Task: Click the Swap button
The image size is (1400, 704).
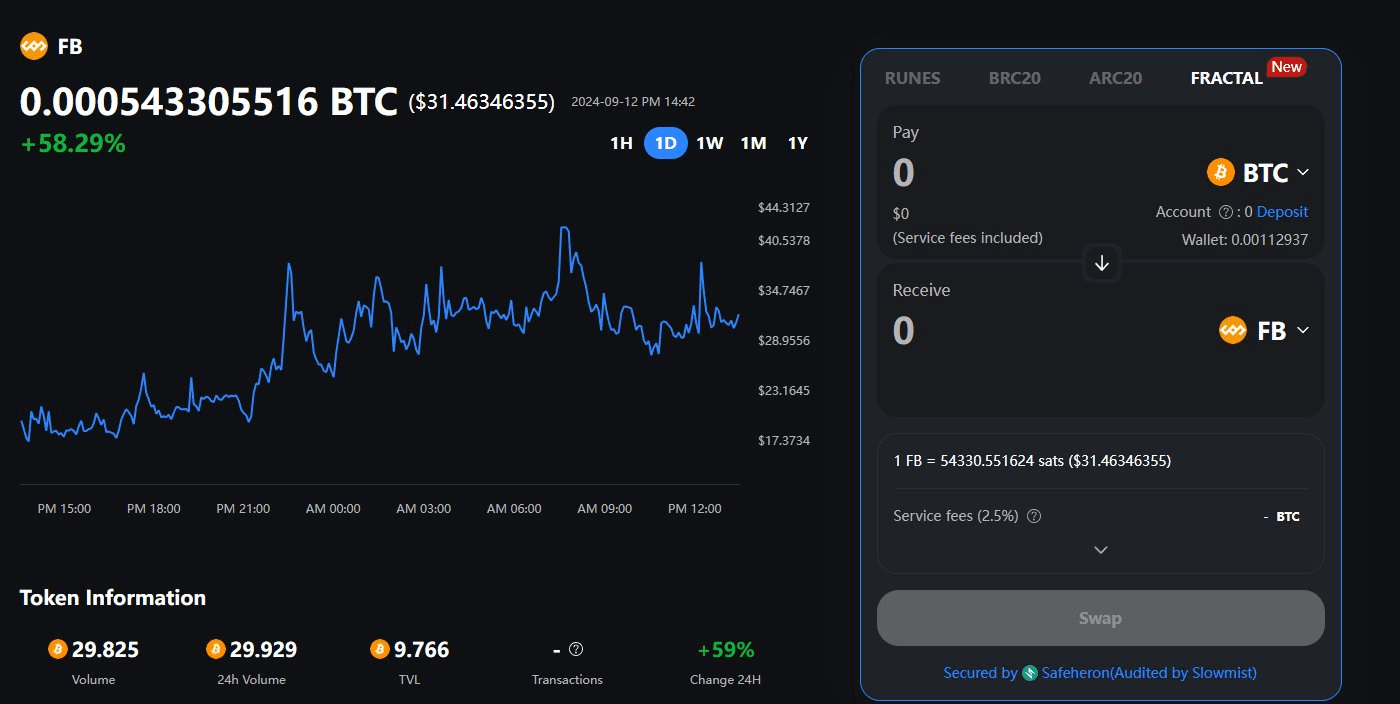Action: point(1101,618)
